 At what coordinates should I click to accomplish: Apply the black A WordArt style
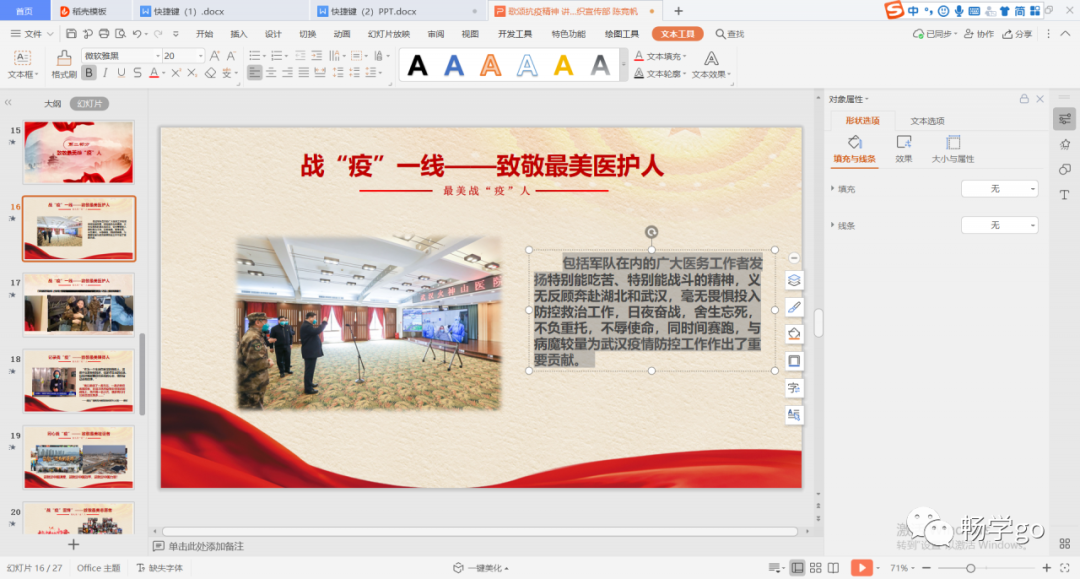pos(417,65)
